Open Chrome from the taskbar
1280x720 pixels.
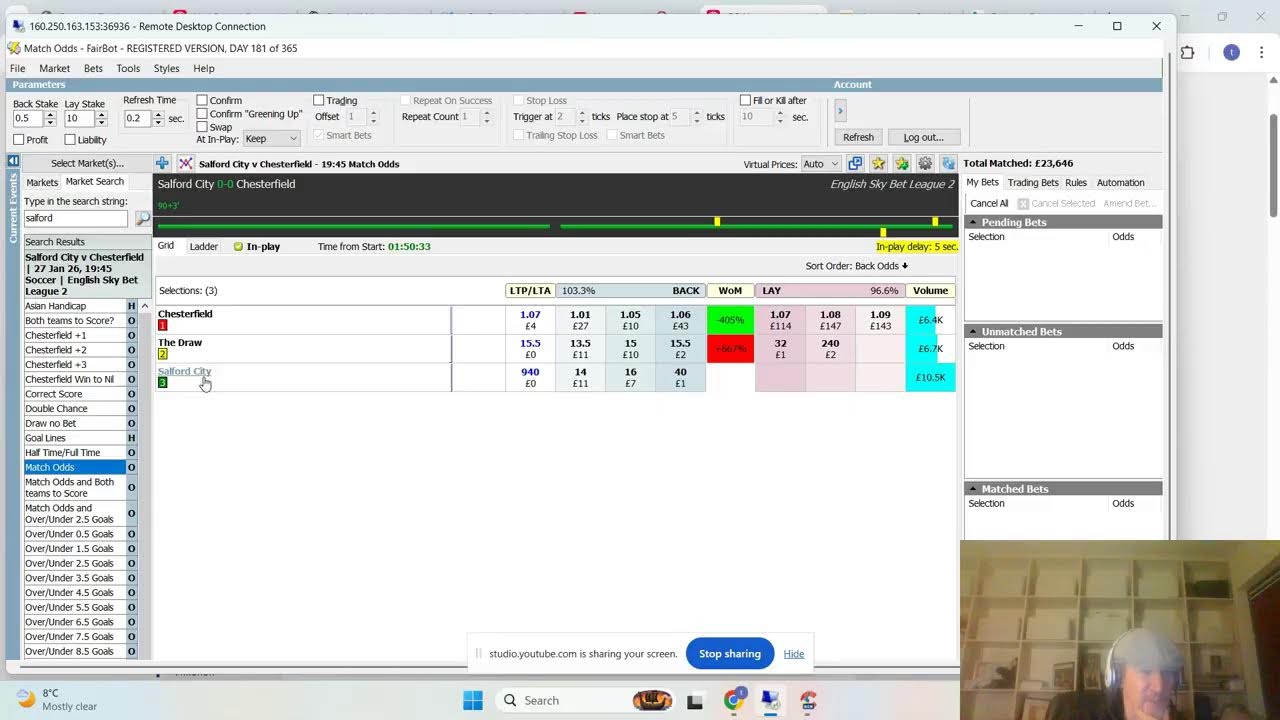[733, 700]
